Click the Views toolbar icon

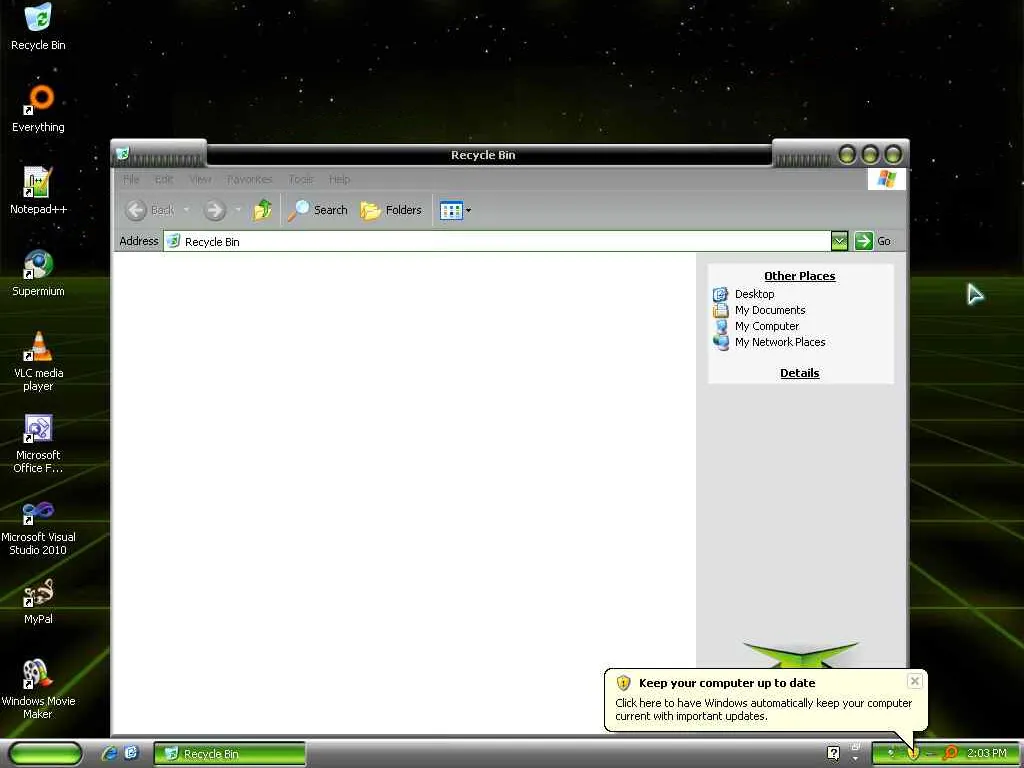(x=451, y=210)
